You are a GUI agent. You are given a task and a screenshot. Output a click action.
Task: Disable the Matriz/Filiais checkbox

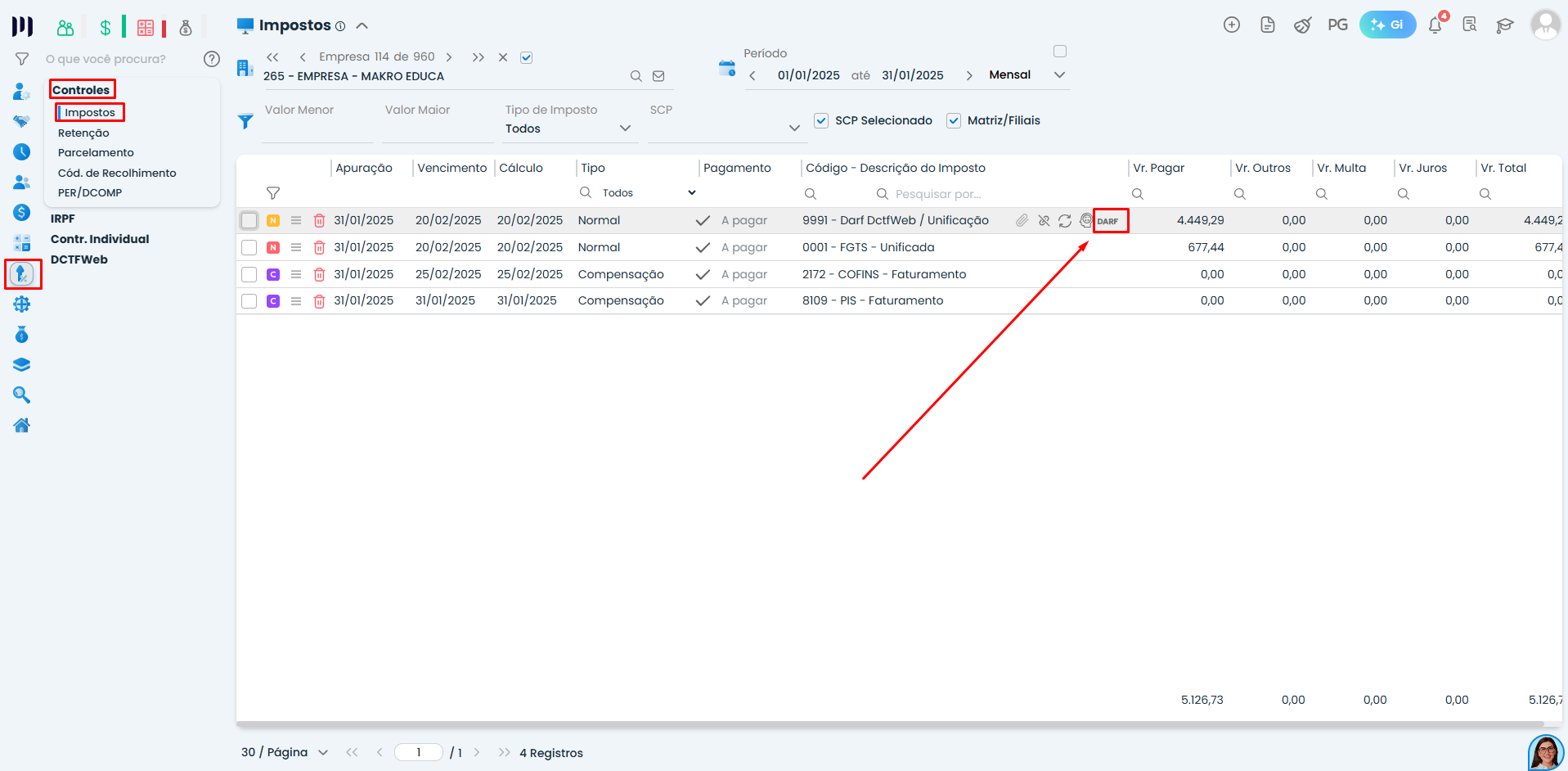[954, 120]
